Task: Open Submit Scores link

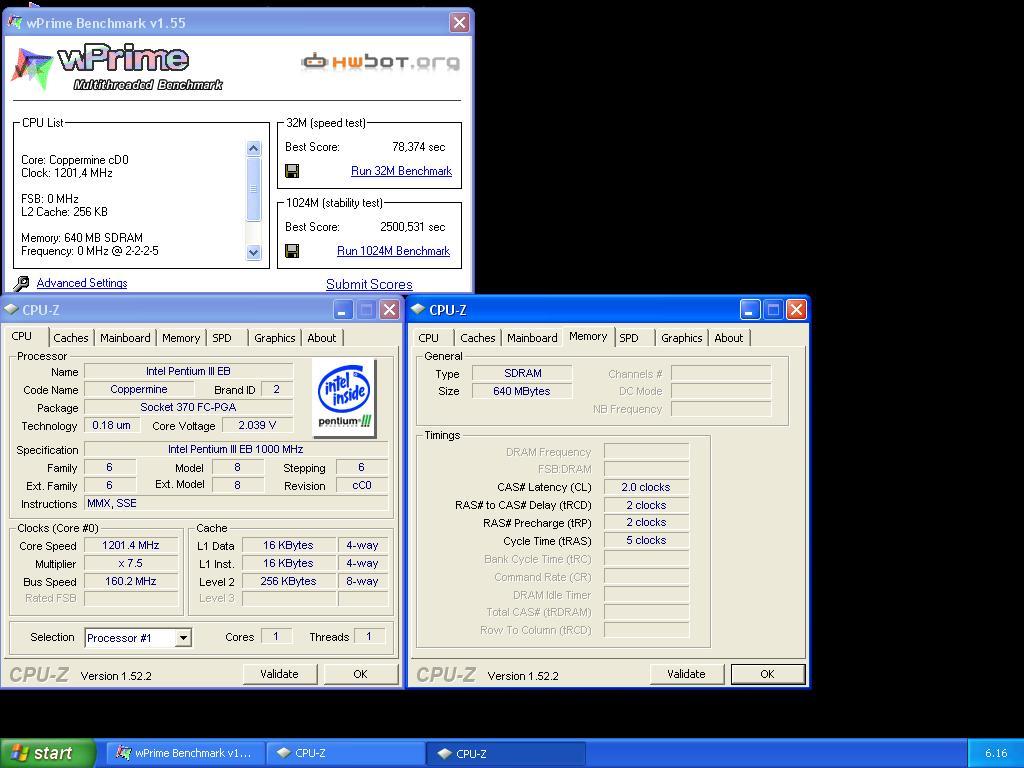Action: (369, 284)
